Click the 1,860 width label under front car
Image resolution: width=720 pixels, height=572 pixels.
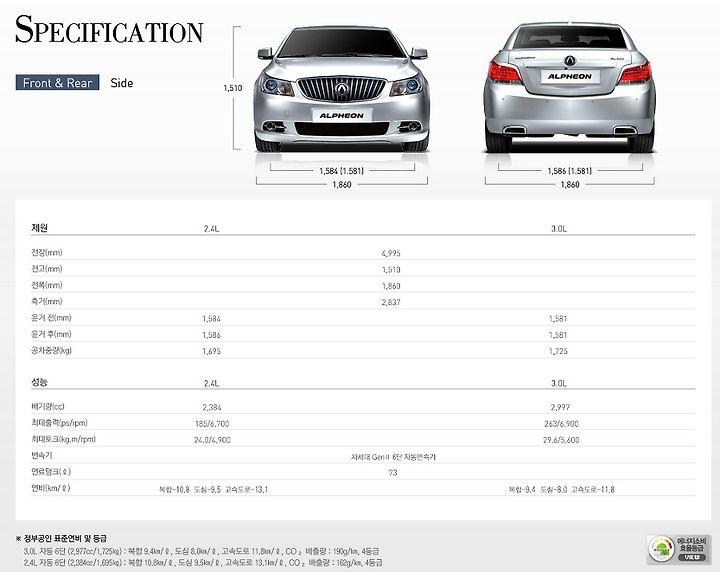(x=342, y=185)
